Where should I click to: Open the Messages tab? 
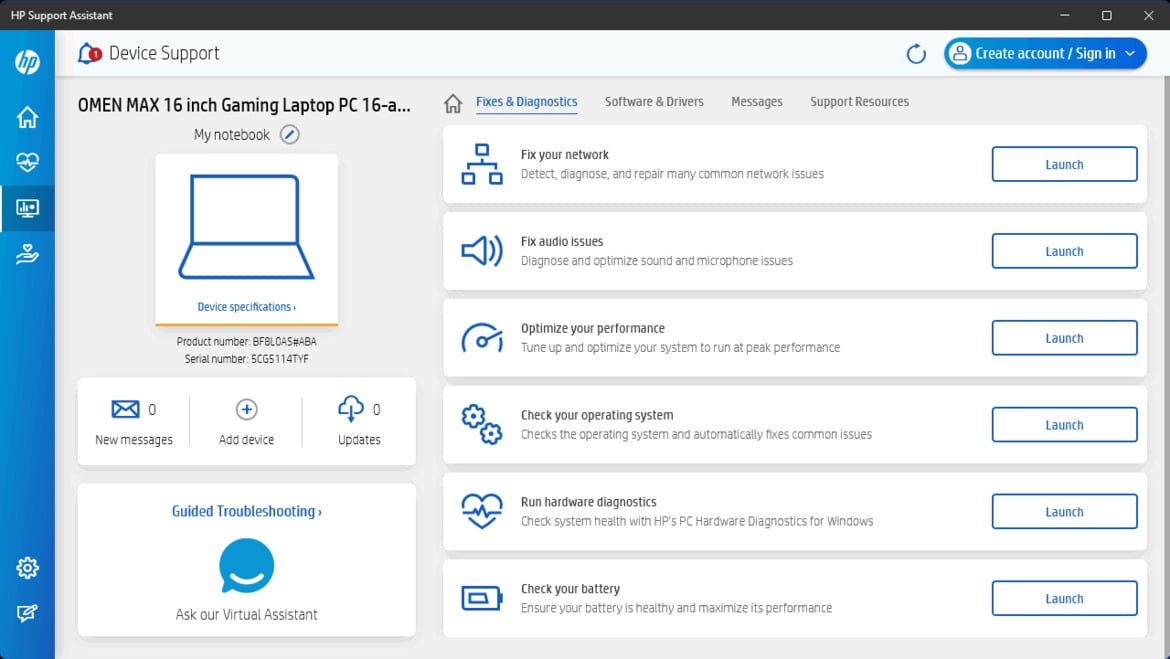(757, 102)
